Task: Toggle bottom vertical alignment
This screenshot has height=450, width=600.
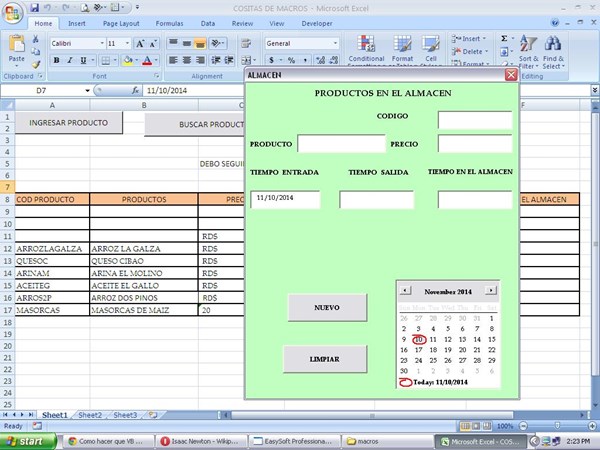Action: coord(200,44)
